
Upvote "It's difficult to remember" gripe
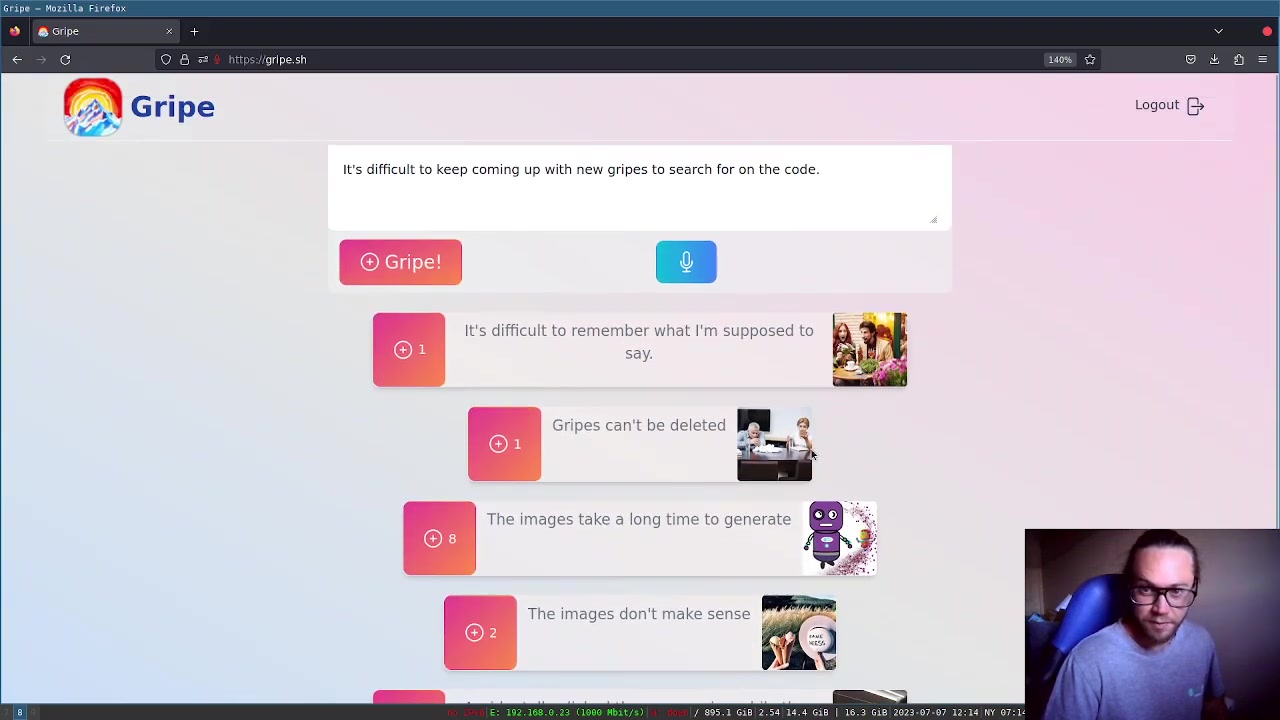[409, 349]
